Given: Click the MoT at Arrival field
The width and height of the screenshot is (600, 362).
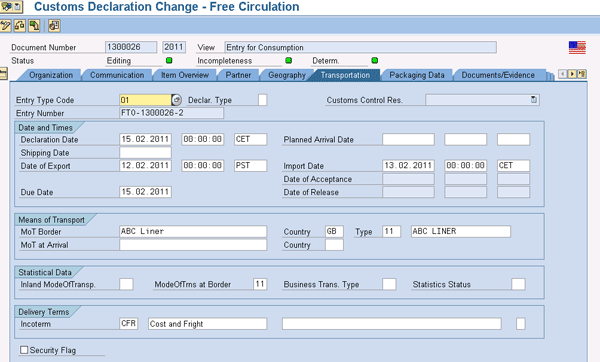Looking at the screenshot, I should coord(193,245).
